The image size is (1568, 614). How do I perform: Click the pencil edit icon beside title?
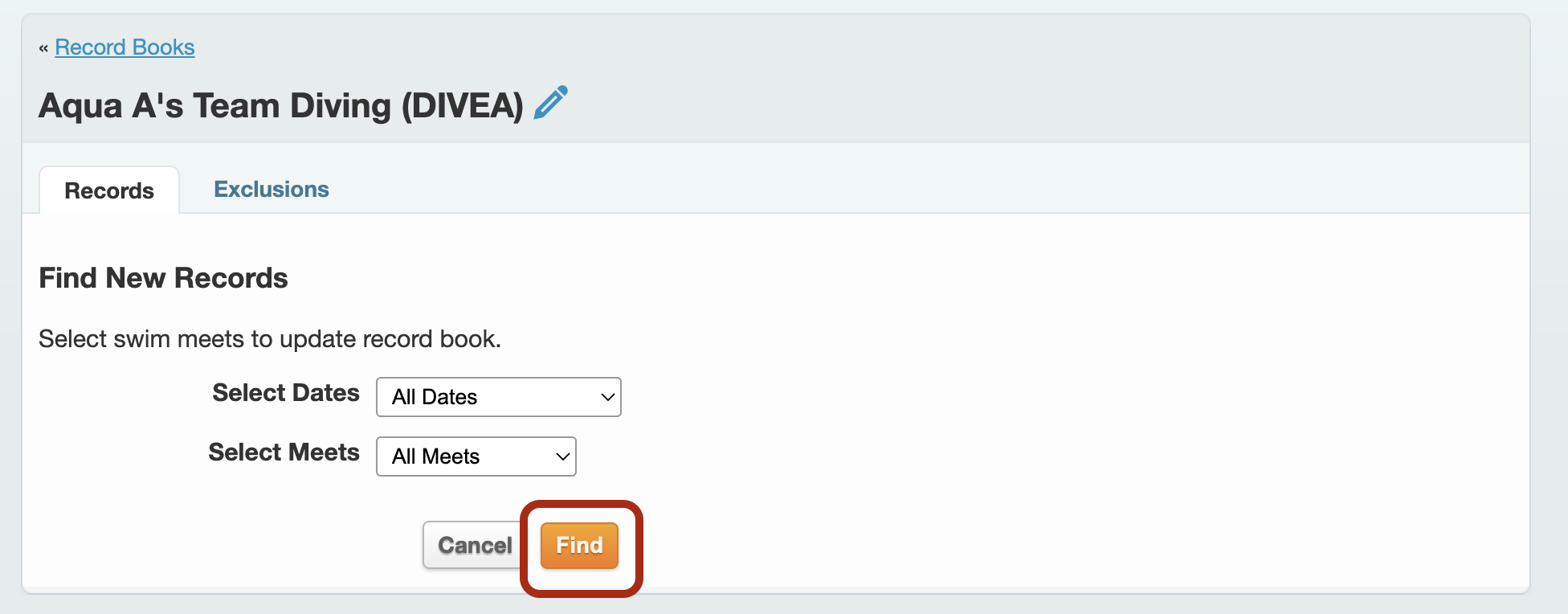[x=551, y=103]
